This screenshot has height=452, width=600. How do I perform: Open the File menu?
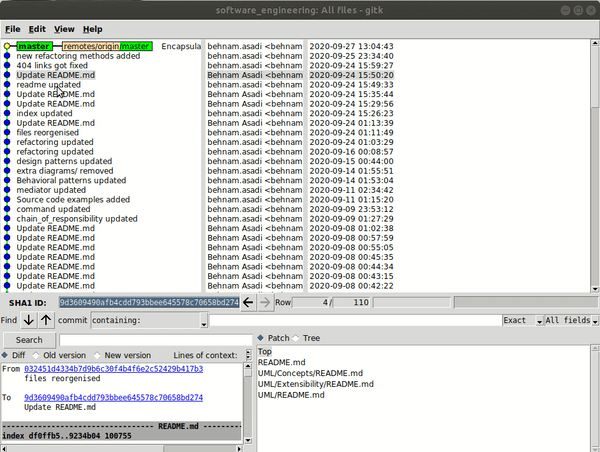[13, 30]
